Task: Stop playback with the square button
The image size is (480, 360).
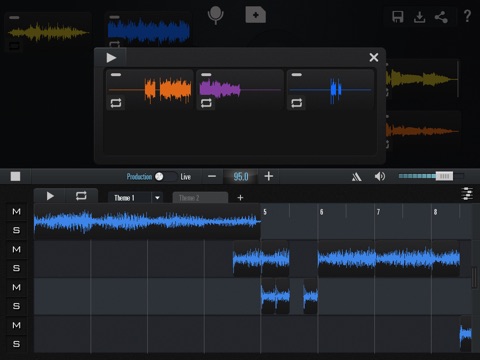Action: (15, 176)
